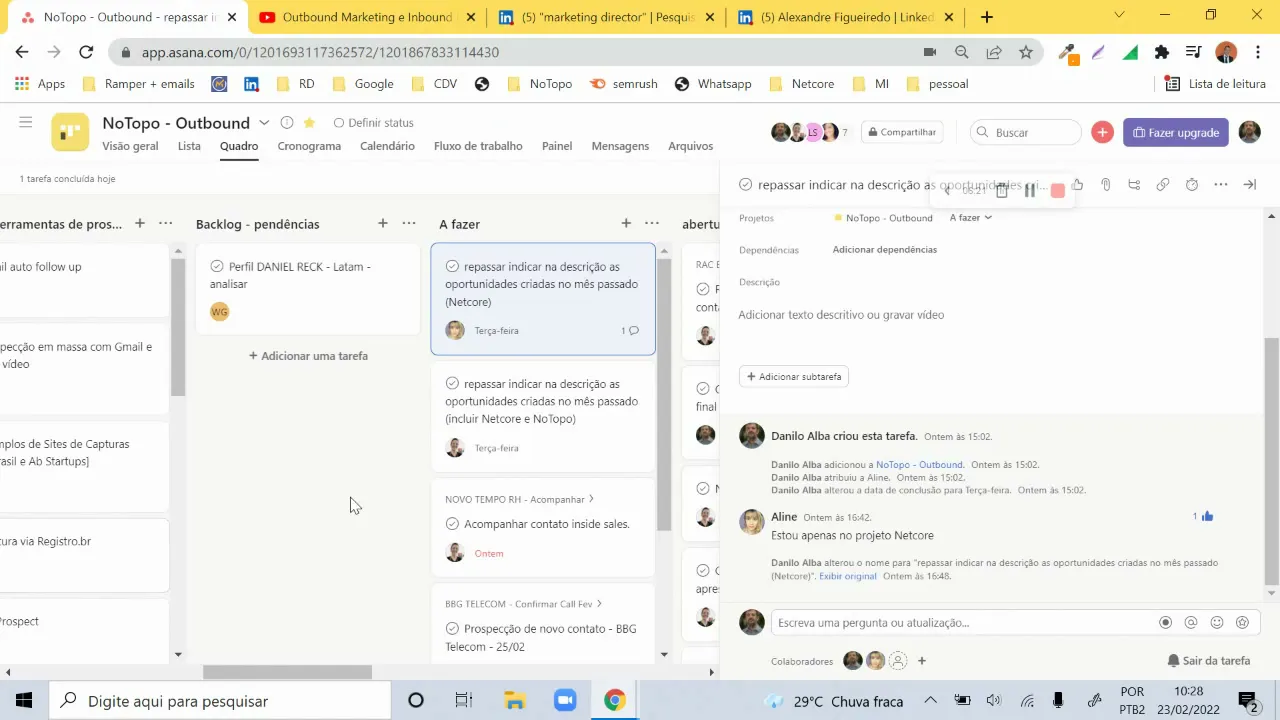The height and width of the screenshot is (720, 1280).
Task: Copy the task link with chain icon
Action: [1163, 185]
